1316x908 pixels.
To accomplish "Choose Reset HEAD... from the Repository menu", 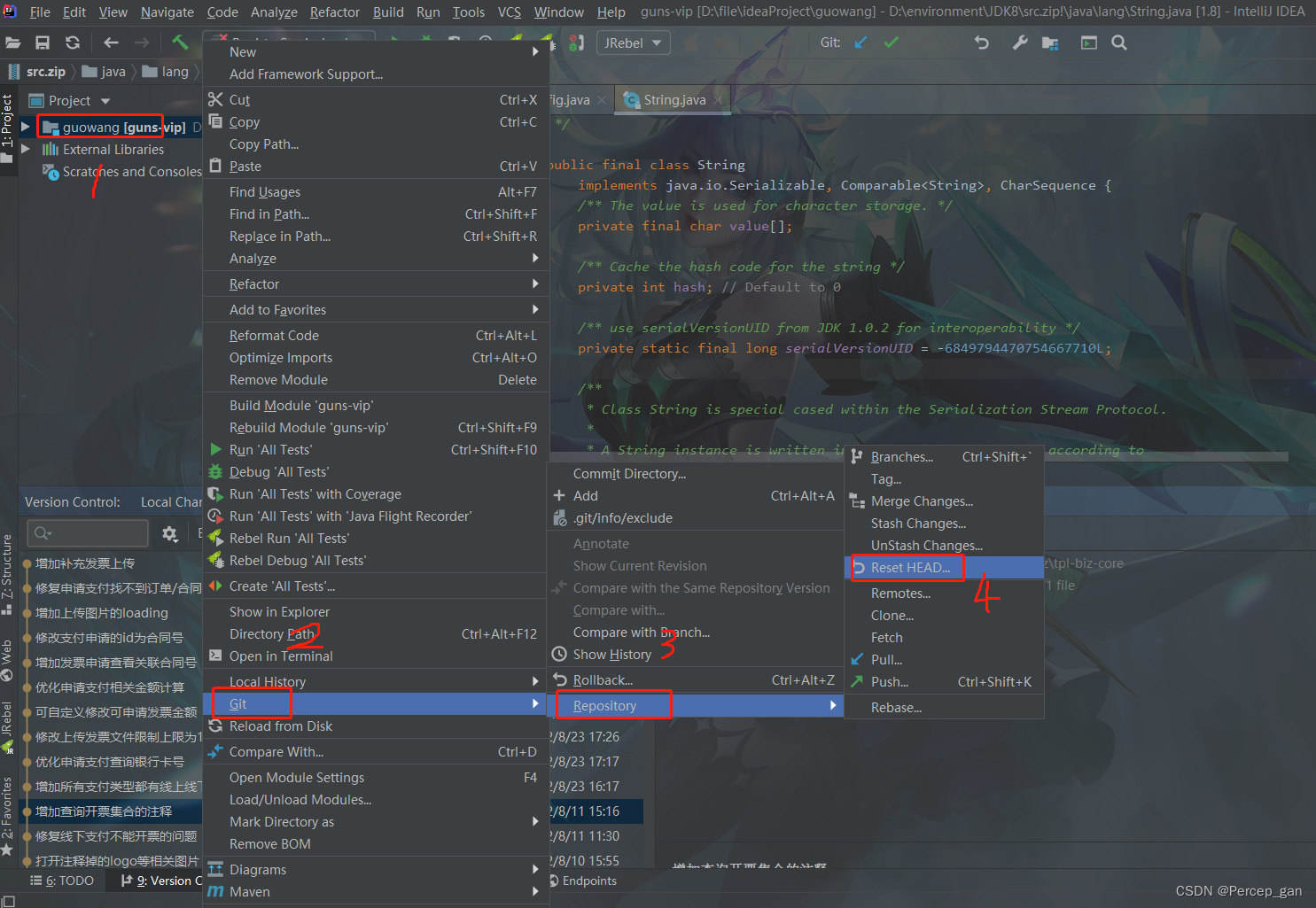I will tap(944, 567).
